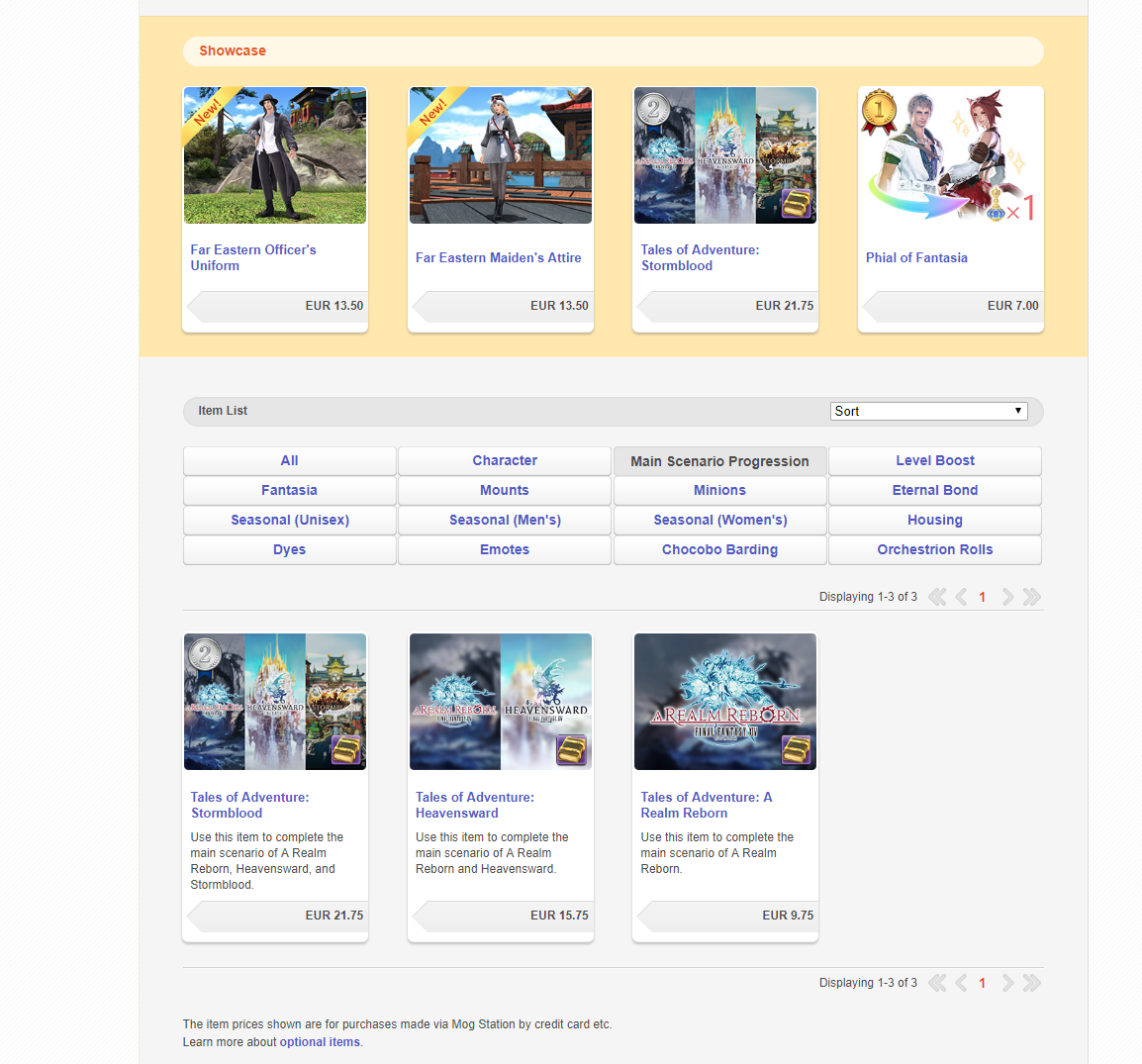Click Tales of Adventure: Heavensward thumbnail

[x=501, y=702]
